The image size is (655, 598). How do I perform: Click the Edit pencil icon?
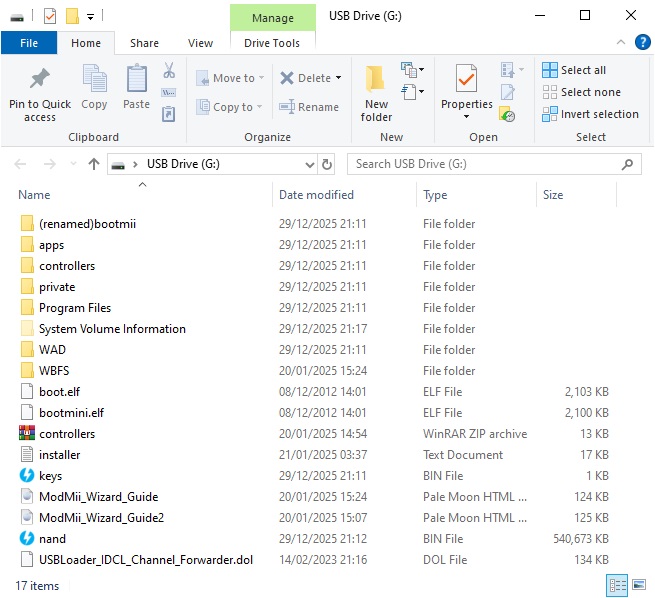pos(508,92)
